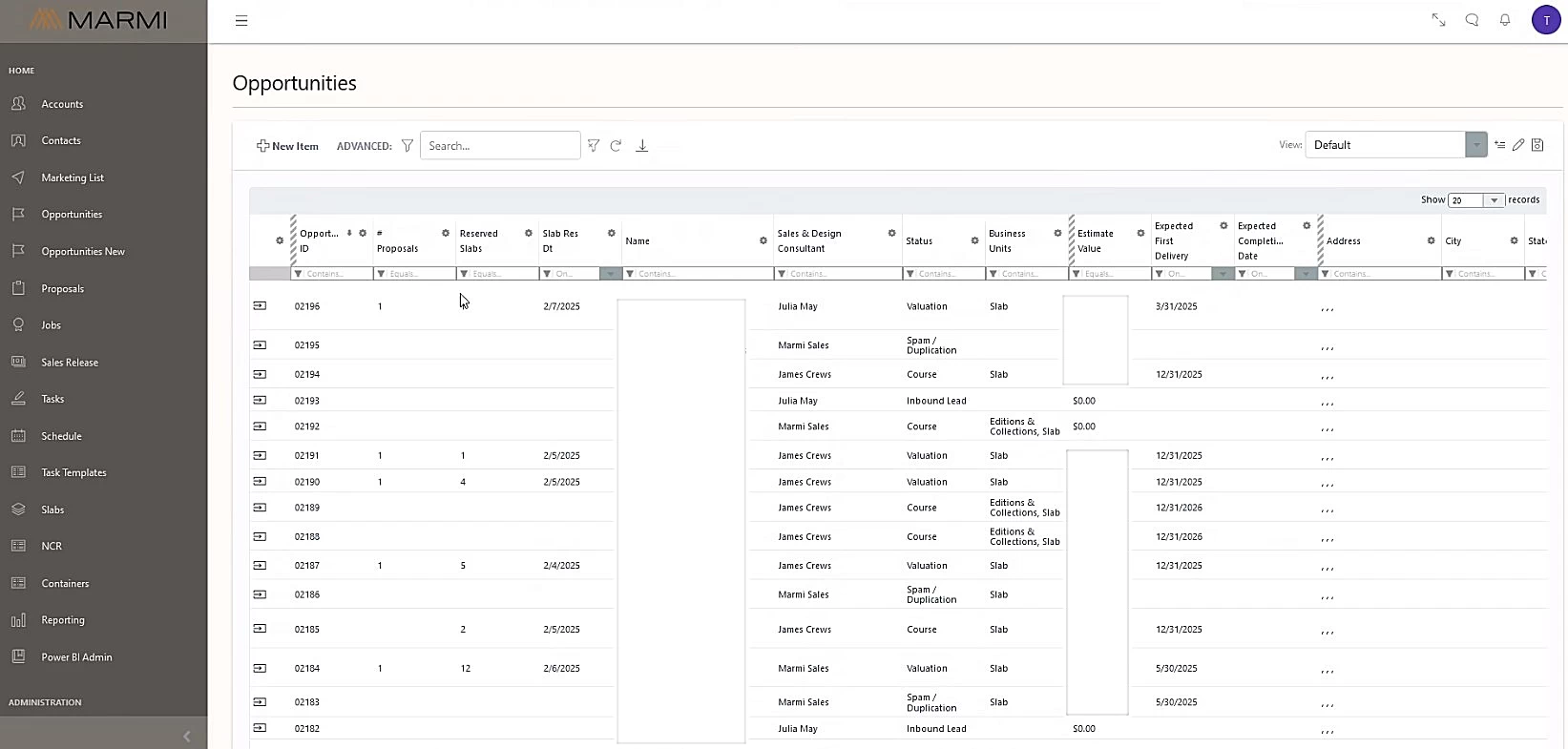Open the Expected Completion Date filter dropdown
This screenshot has height=749, width=1568.
1306,274
